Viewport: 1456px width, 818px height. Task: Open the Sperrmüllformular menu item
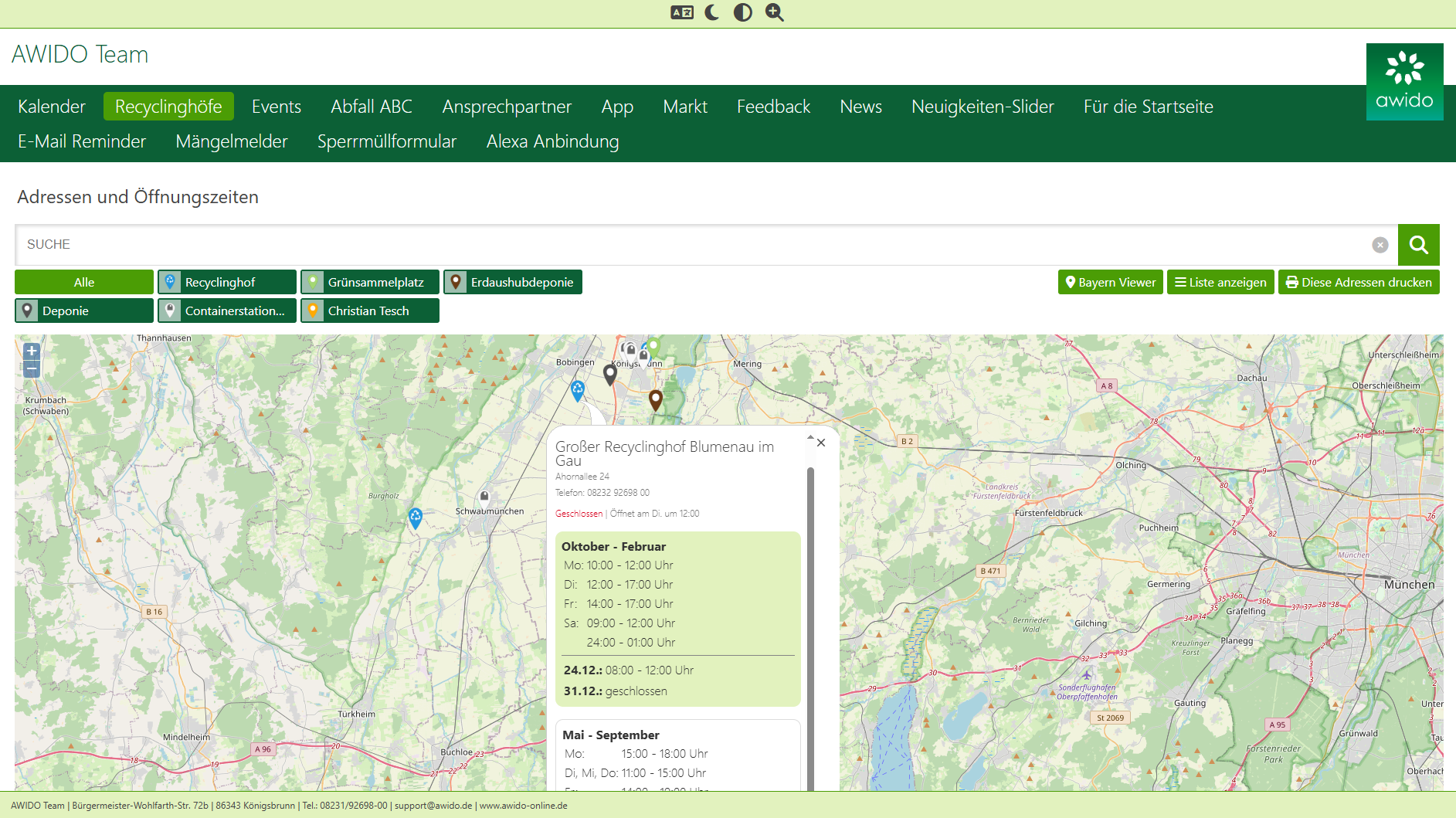tap(387, 141)
